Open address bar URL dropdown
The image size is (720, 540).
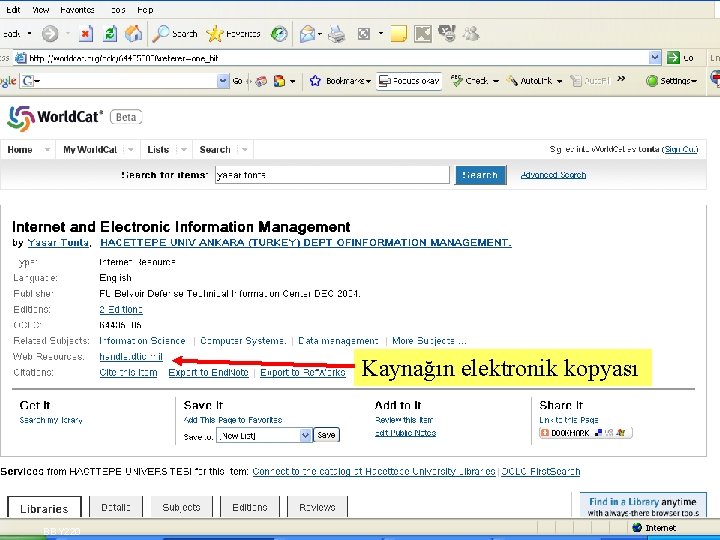(x=655, y=58)
